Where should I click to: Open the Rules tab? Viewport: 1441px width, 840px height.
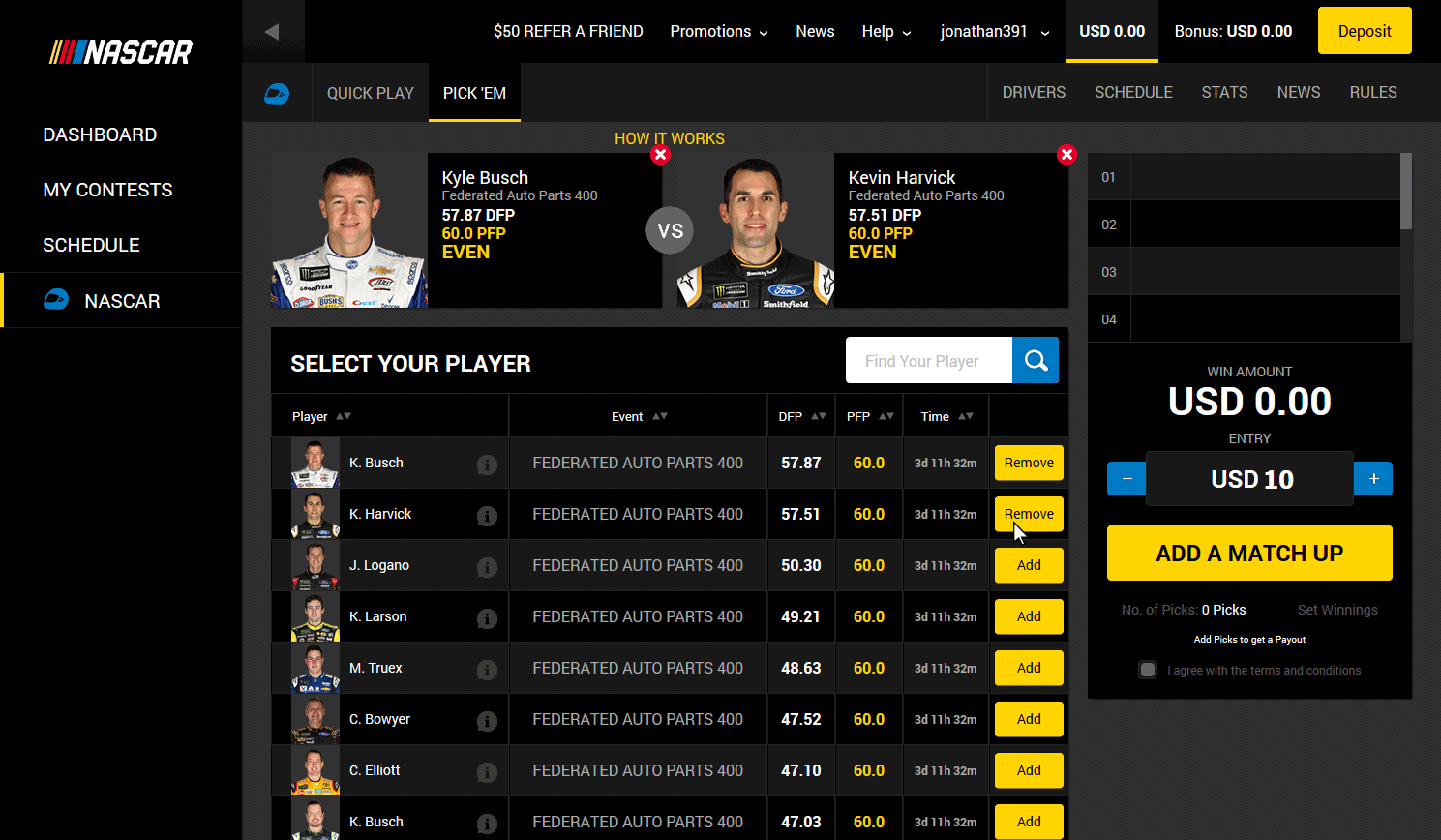tap(1373, 92)
